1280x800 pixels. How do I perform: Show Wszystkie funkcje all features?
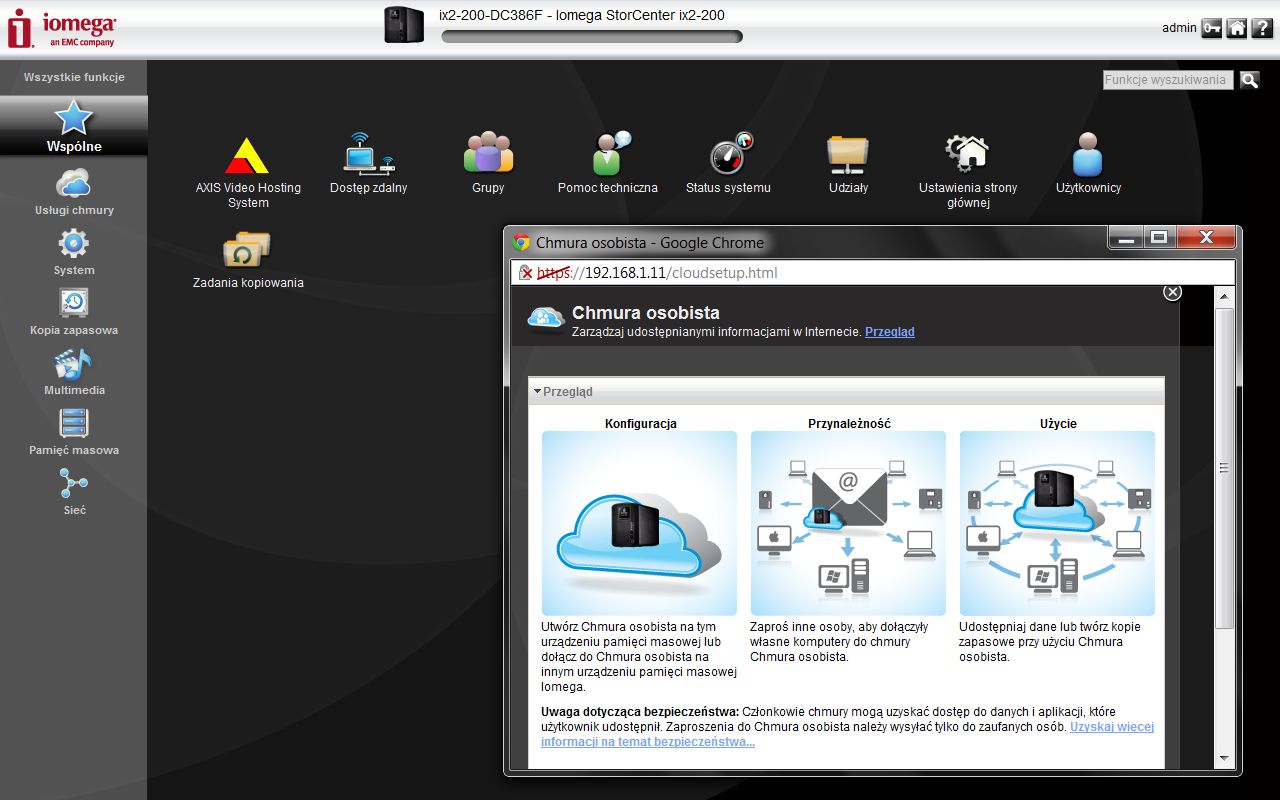click(74, 77)
